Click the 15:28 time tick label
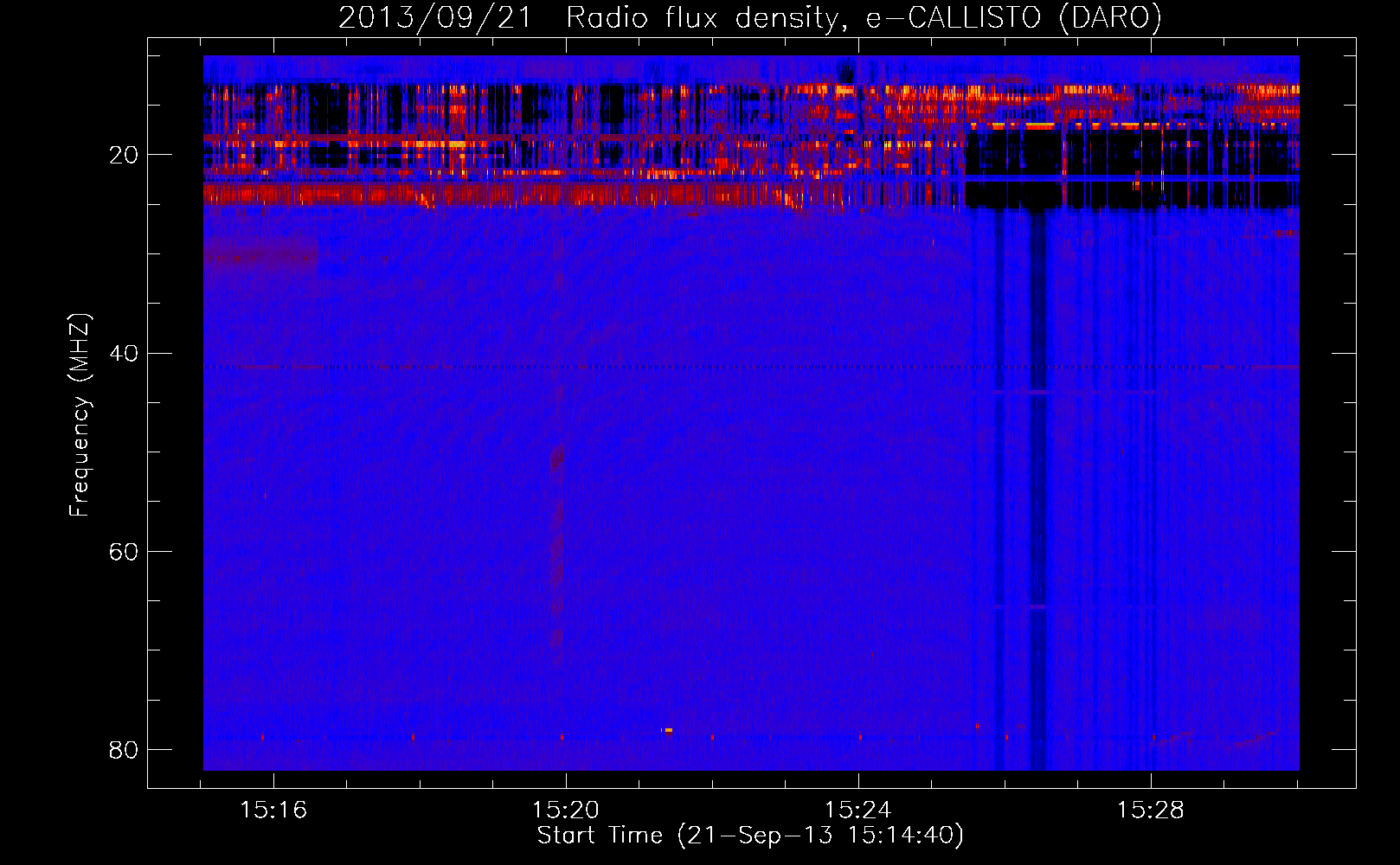 [x=1150, y=811]
